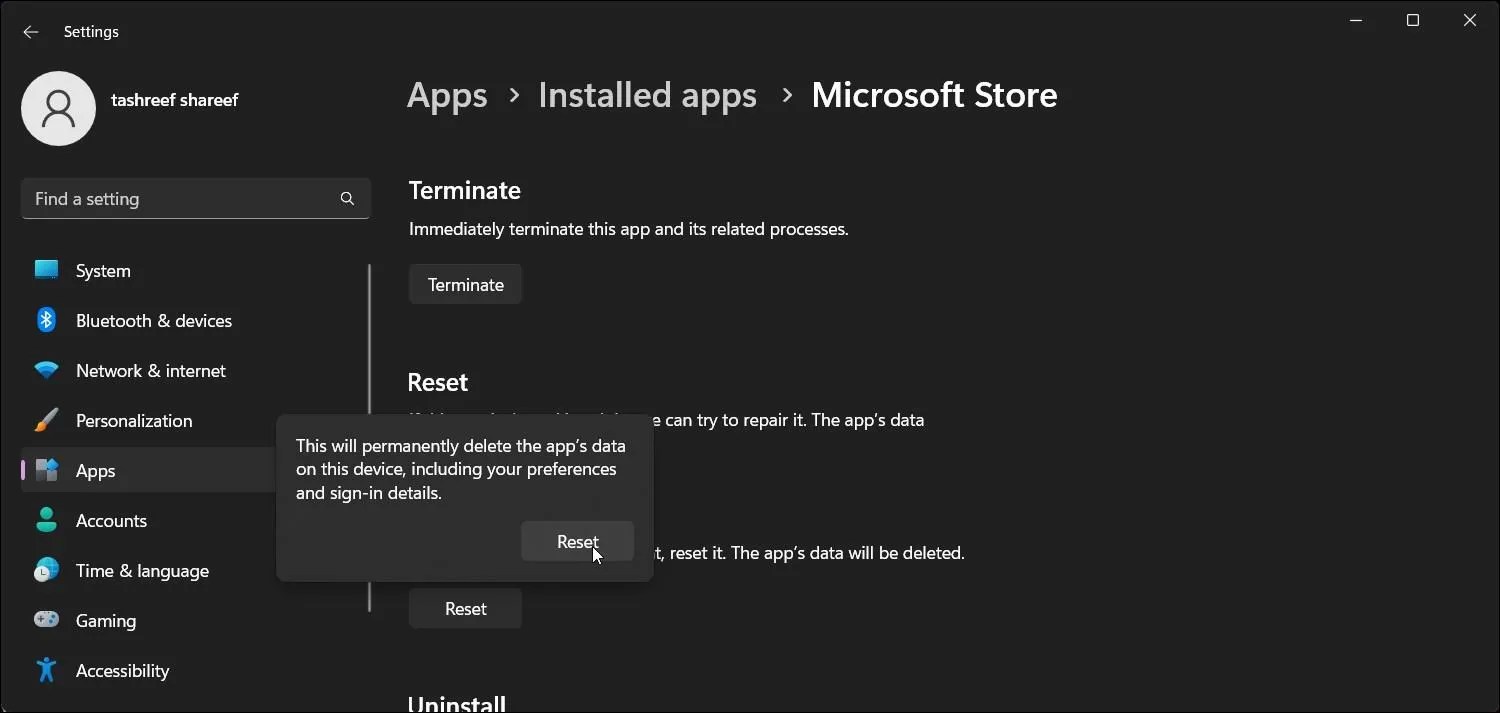Viewport: 1500px width, 713px height.
Task: Click the Terminate button
Action: tap(464, 284)
